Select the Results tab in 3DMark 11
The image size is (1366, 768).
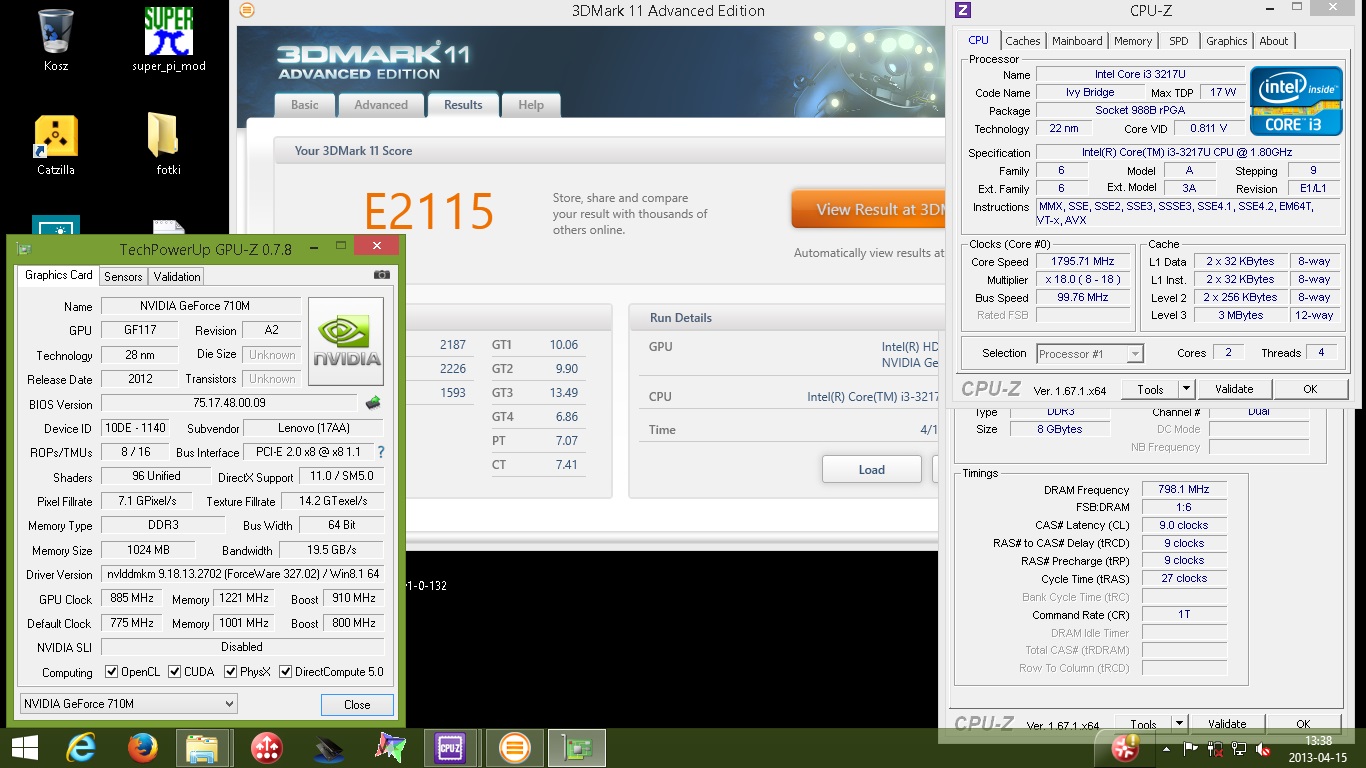463,105
